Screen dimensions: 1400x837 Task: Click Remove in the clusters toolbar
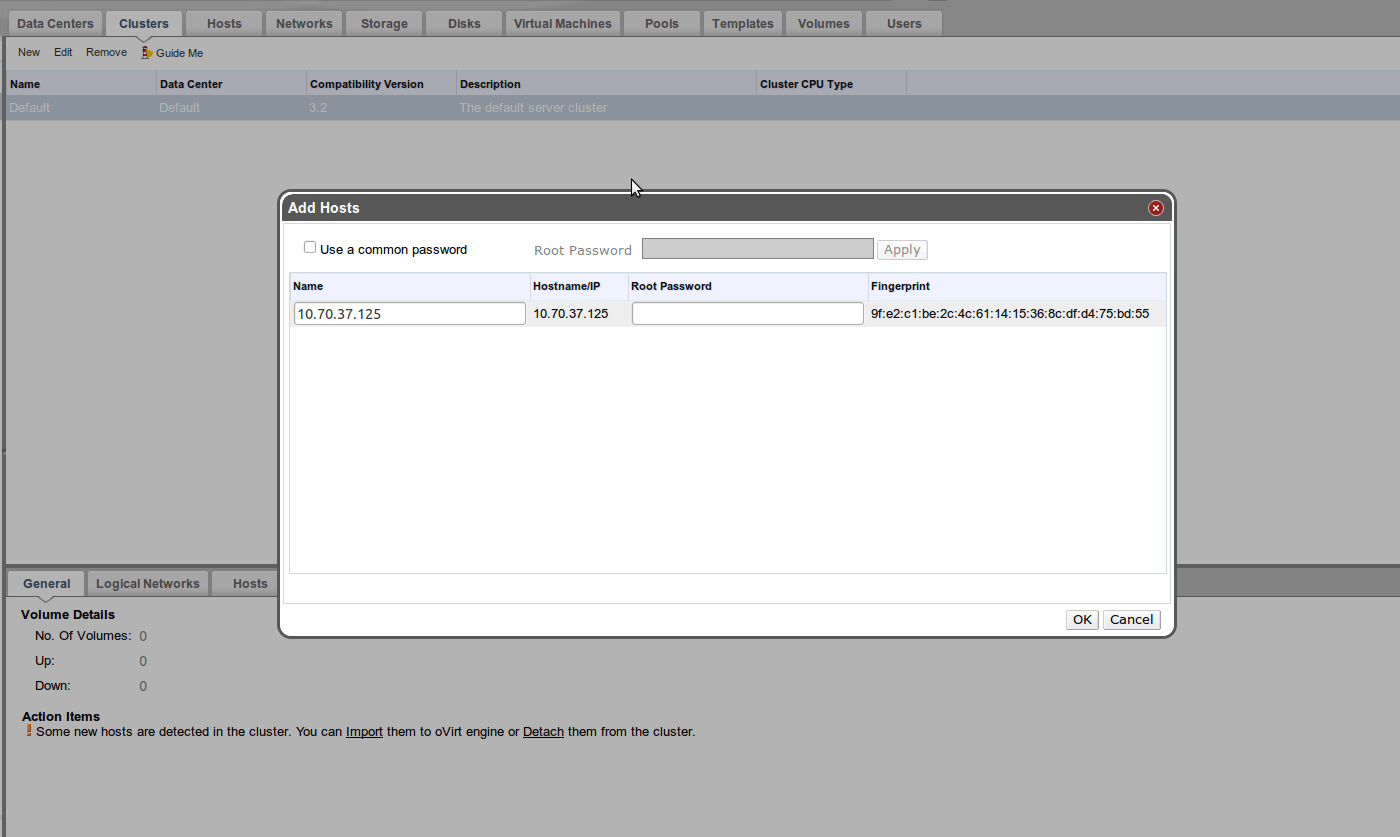(x=106, y=52)
